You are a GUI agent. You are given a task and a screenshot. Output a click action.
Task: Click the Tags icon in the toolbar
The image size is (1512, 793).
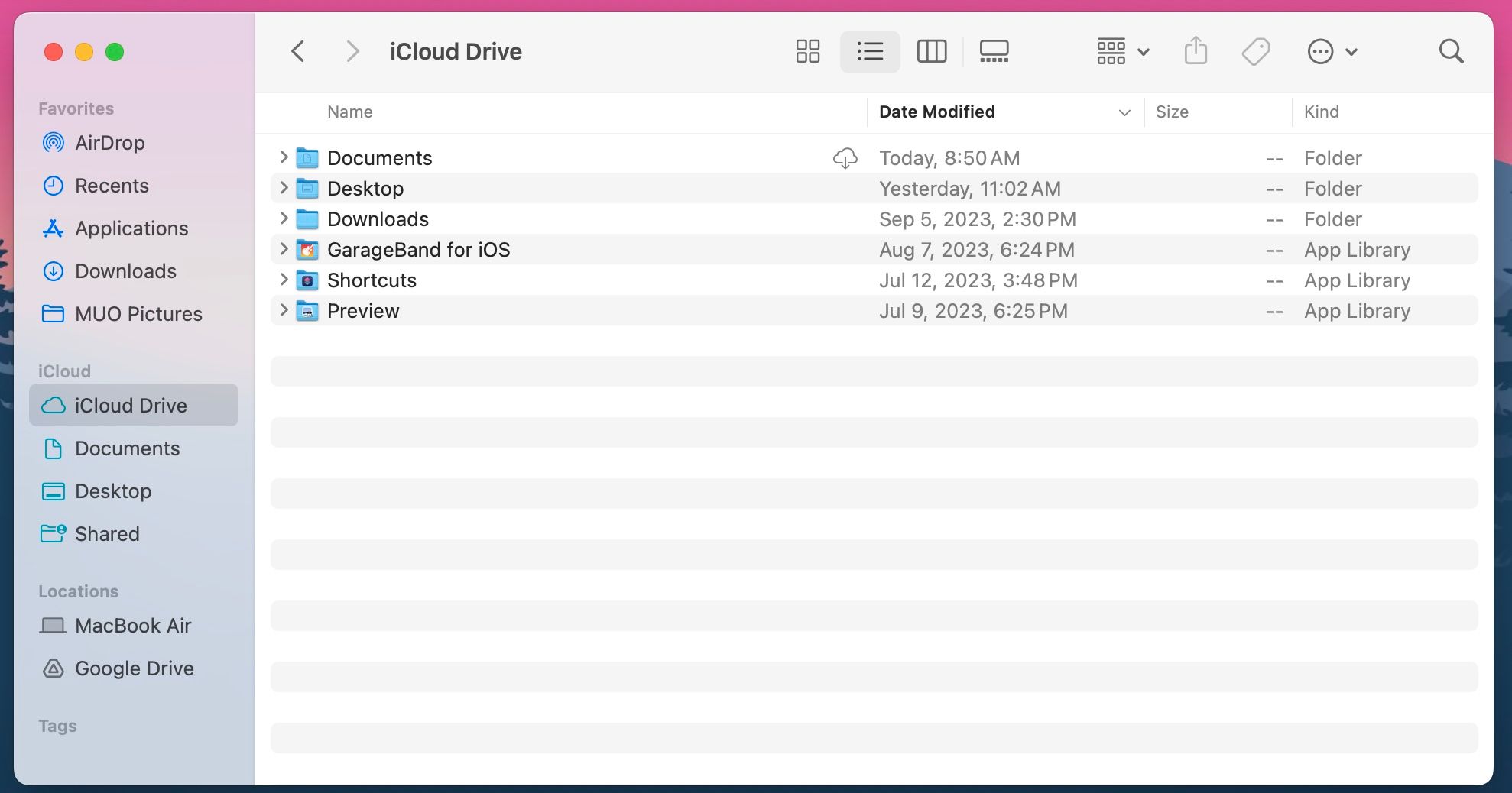(1254, 51)
